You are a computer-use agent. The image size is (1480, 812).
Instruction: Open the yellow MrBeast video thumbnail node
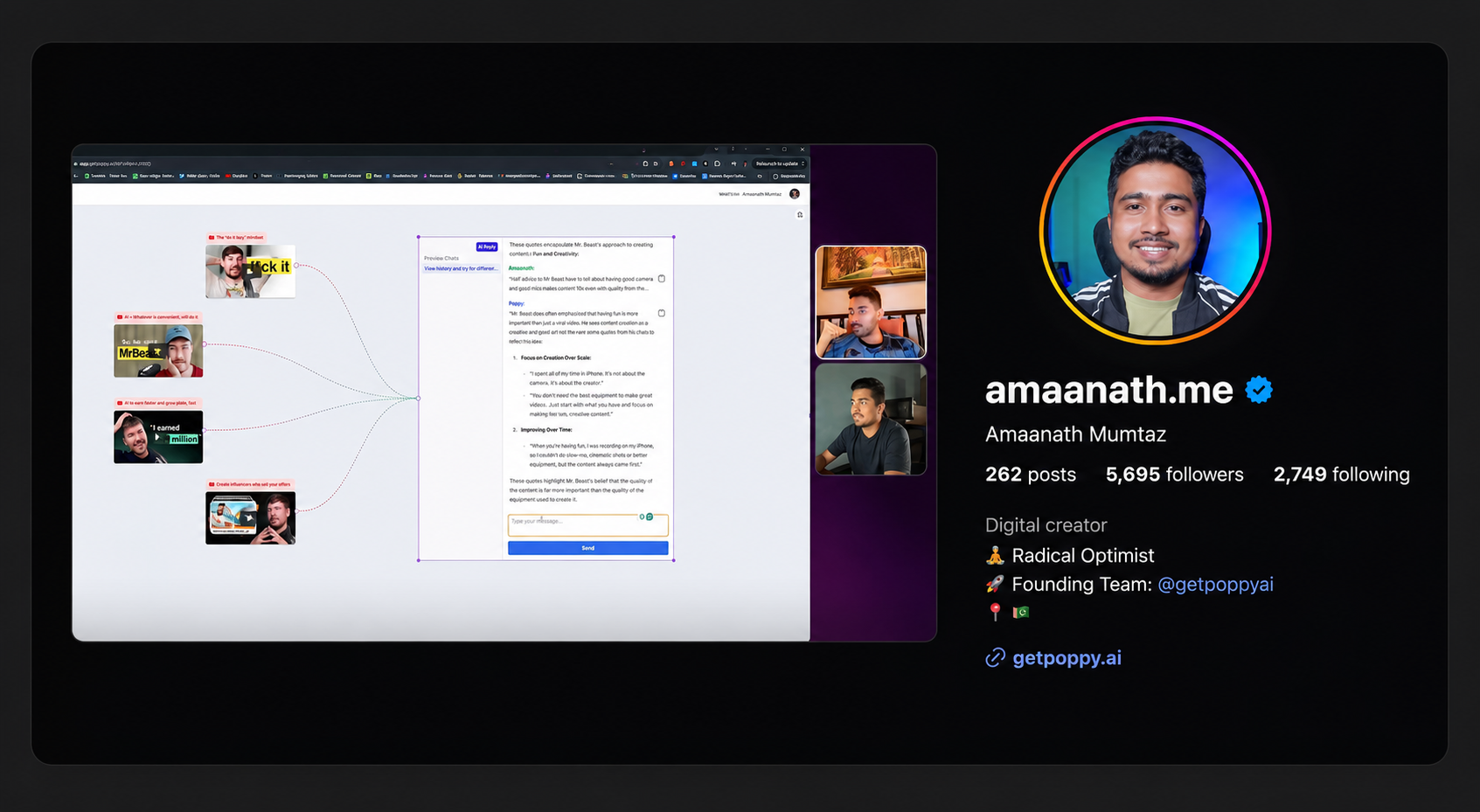(158, 350)
